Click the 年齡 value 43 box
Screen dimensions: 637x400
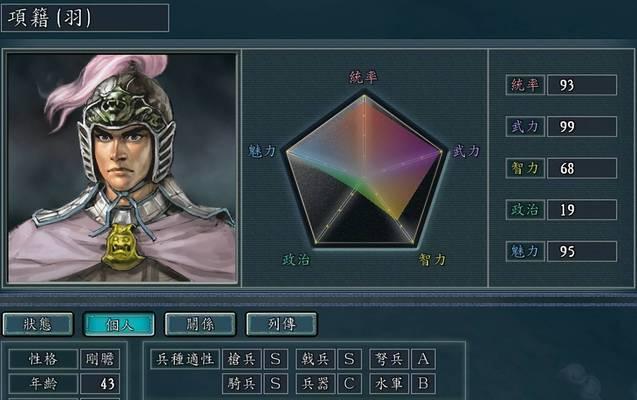point(100,383)
